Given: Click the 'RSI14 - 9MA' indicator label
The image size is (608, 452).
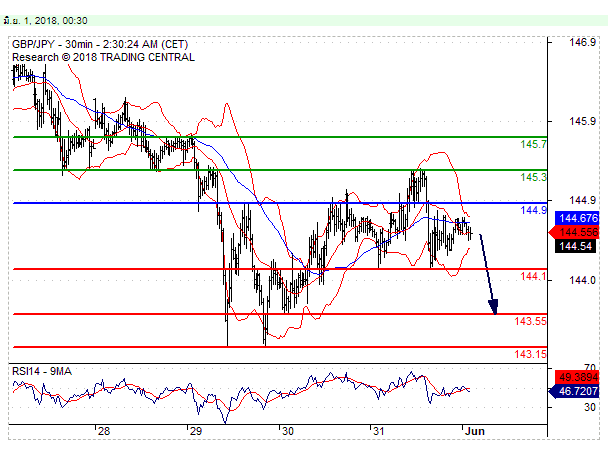Looking at the screenshot, I should pyautogui.click(x=42, y=371).
